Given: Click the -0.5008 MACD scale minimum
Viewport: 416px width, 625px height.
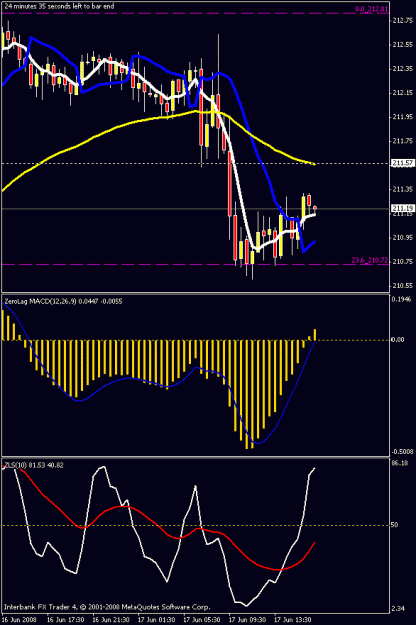Looking at the screenshot, I should point(402,452).
